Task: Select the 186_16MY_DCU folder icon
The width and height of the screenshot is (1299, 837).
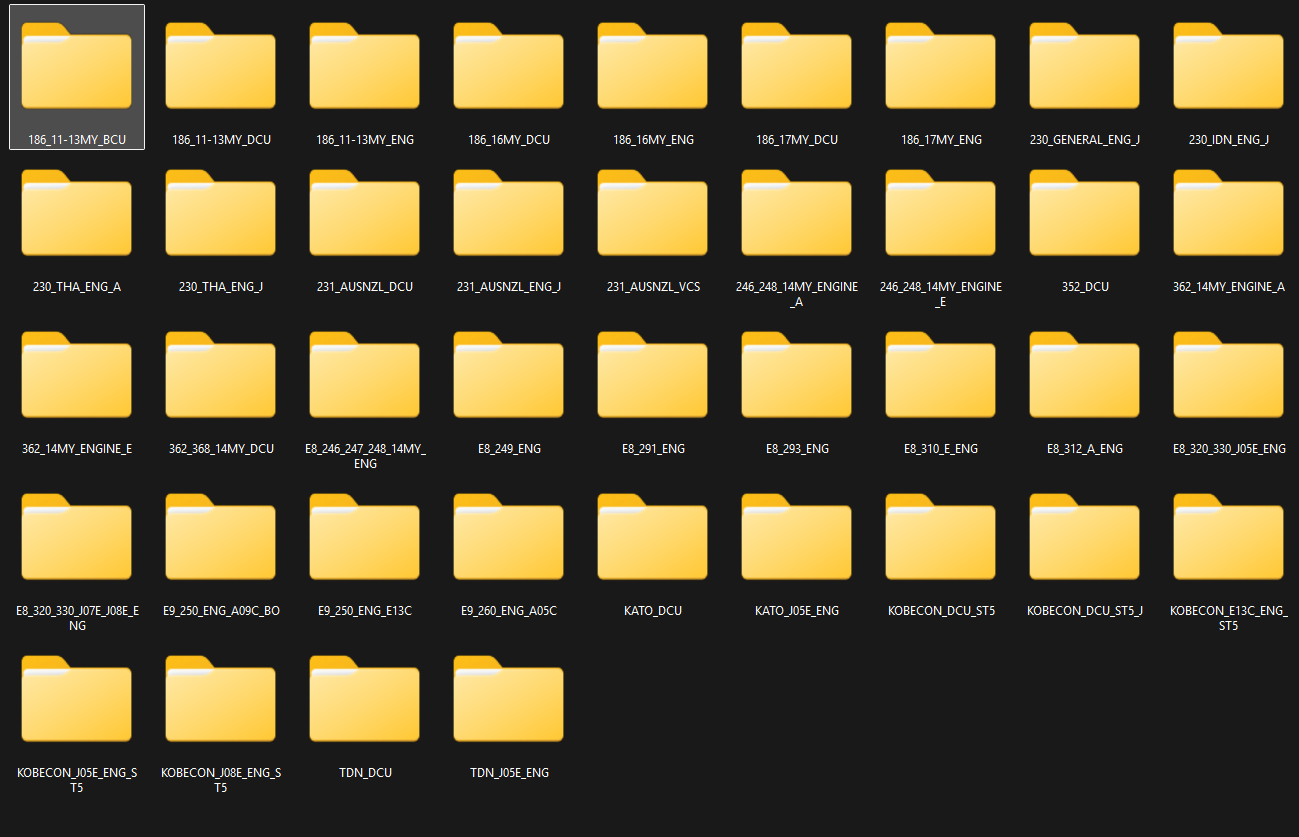Action: [x=508, y=65]
